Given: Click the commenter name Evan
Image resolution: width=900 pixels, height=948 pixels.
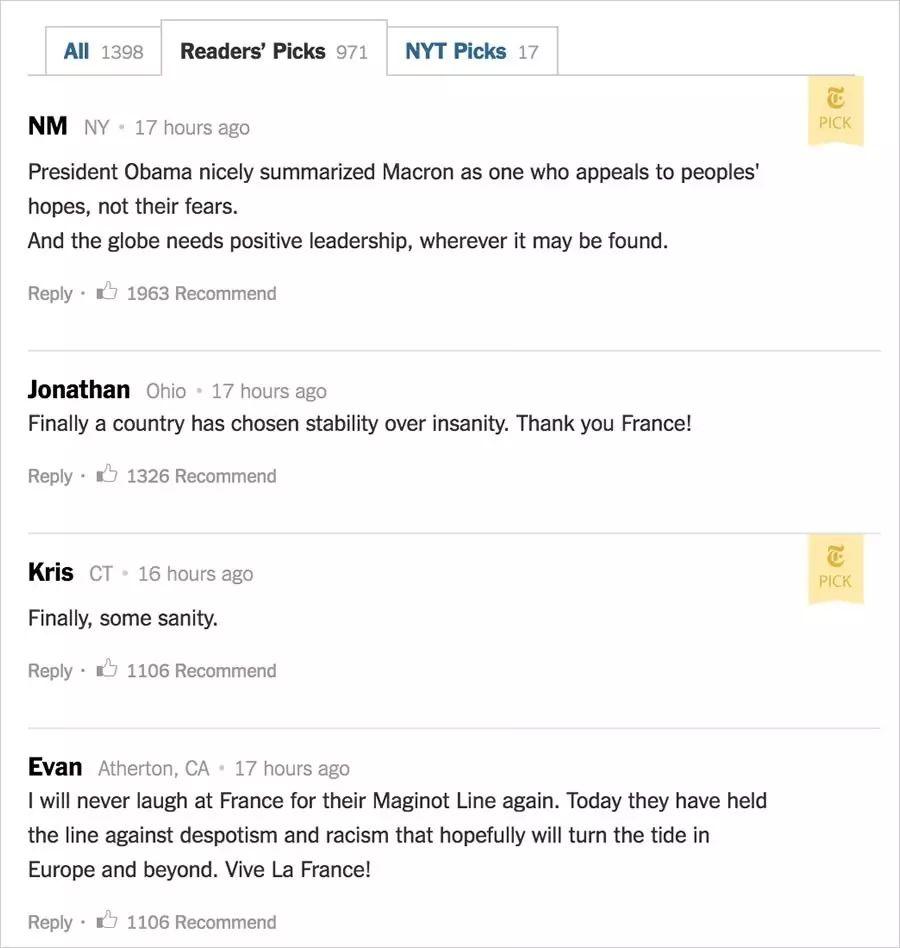Looking at the screenshot, I should [55, 767].
